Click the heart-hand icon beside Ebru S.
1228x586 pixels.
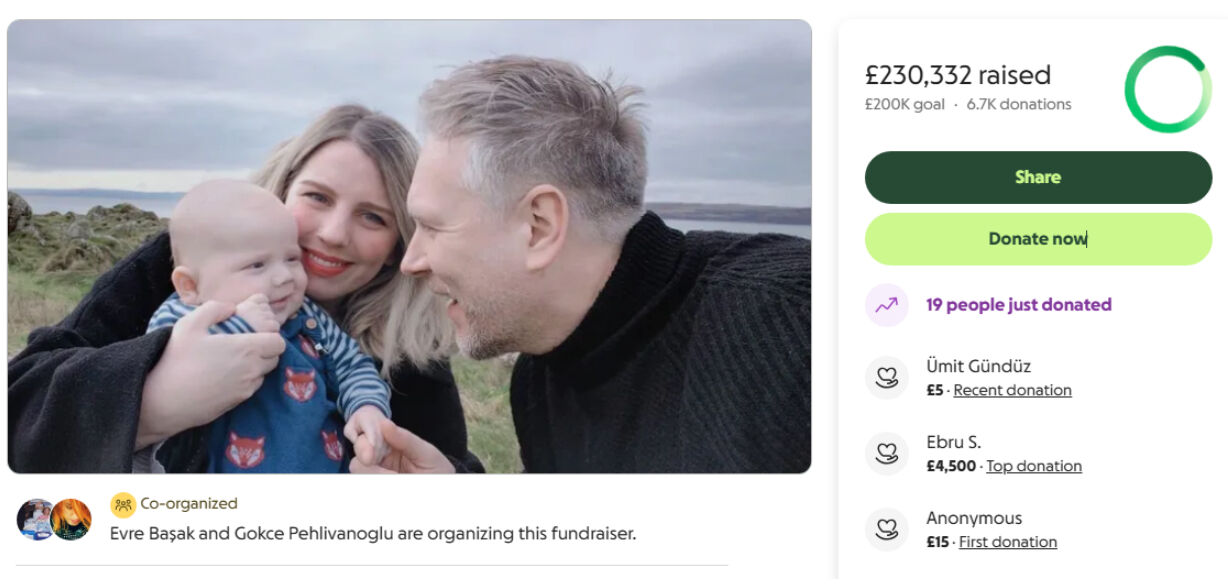click(886, 454)
